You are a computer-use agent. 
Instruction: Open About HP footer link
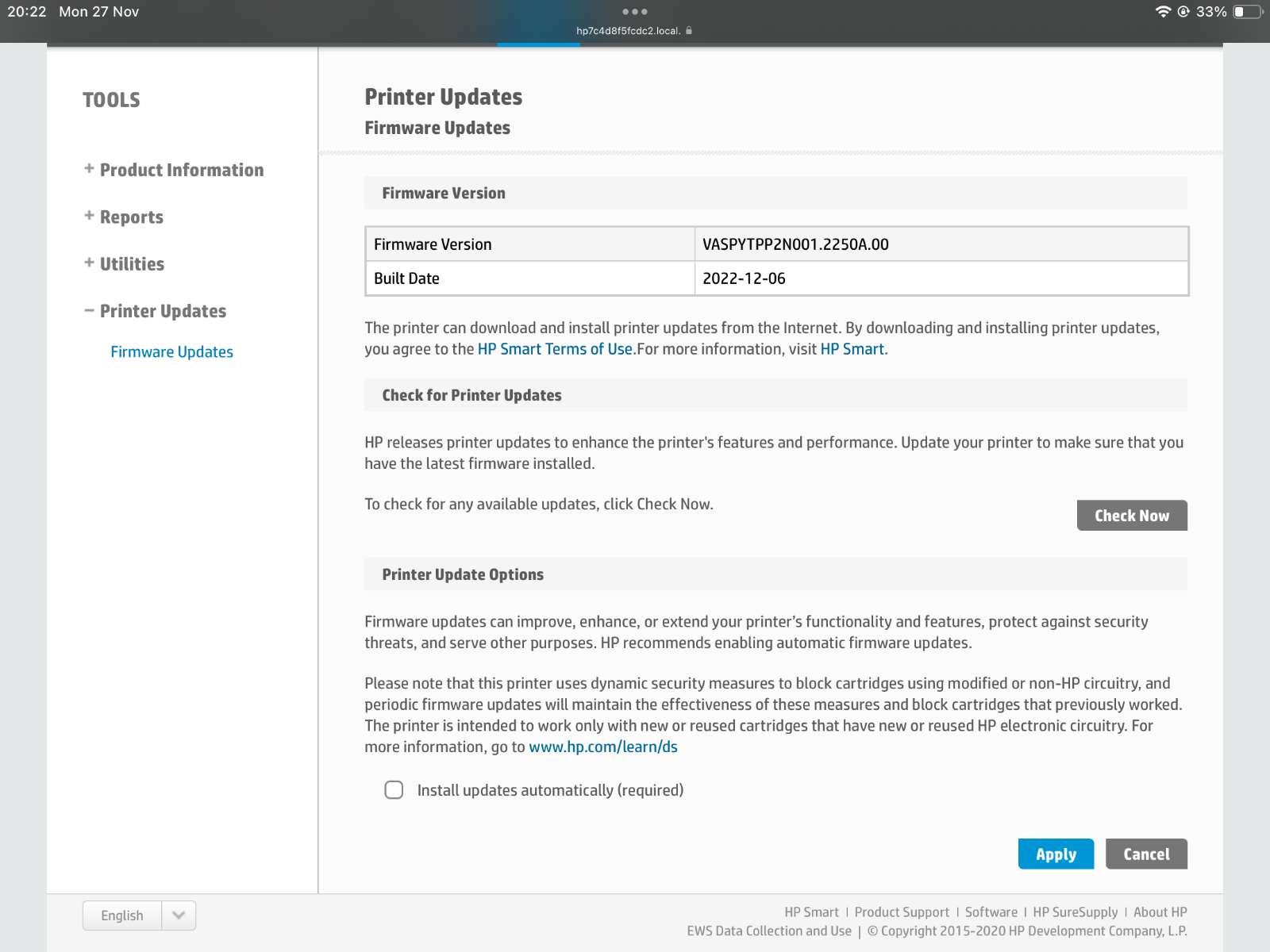[1160, 912]
